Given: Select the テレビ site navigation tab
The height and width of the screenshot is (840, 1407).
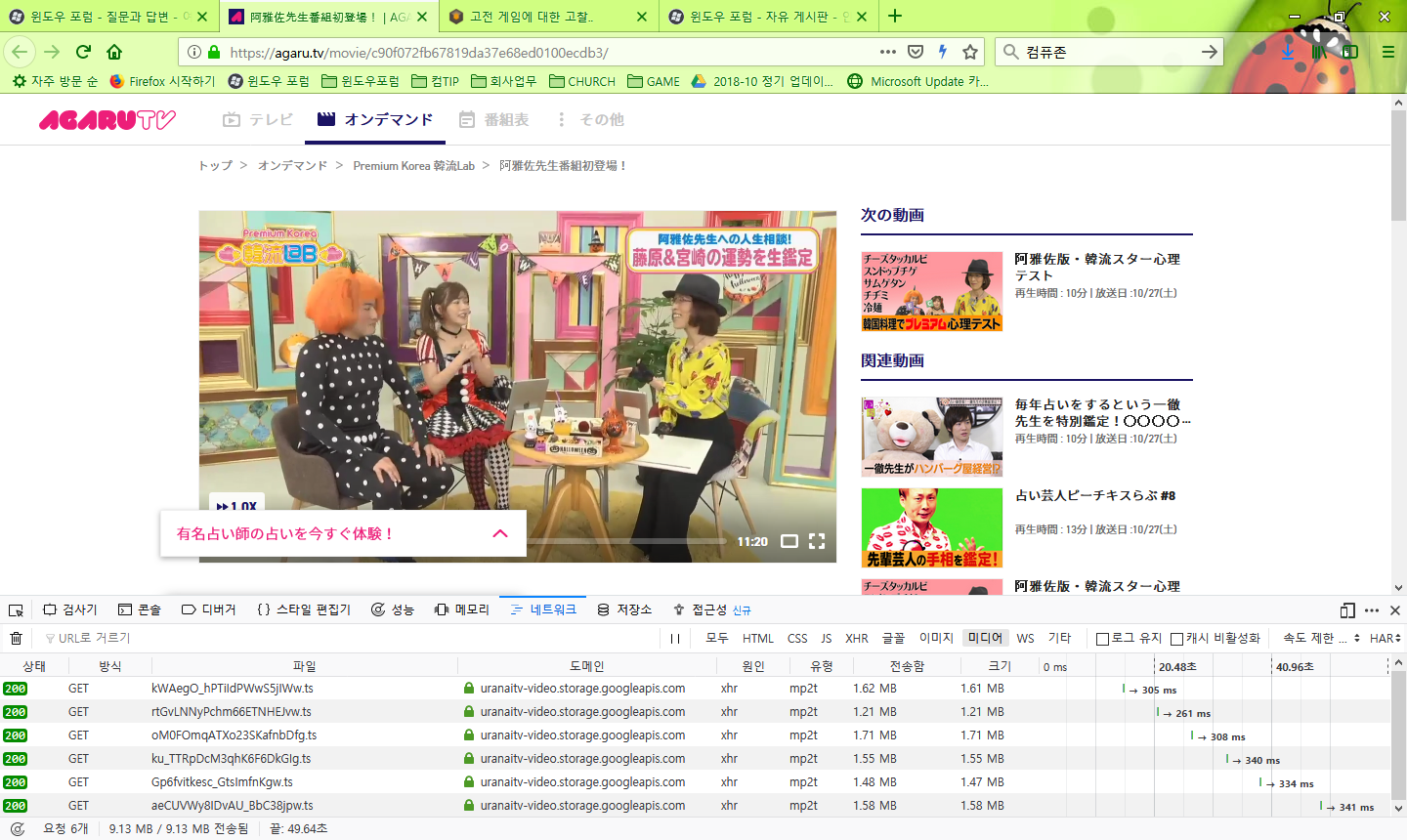Looking at the screenshot, I should pos(258,119).
